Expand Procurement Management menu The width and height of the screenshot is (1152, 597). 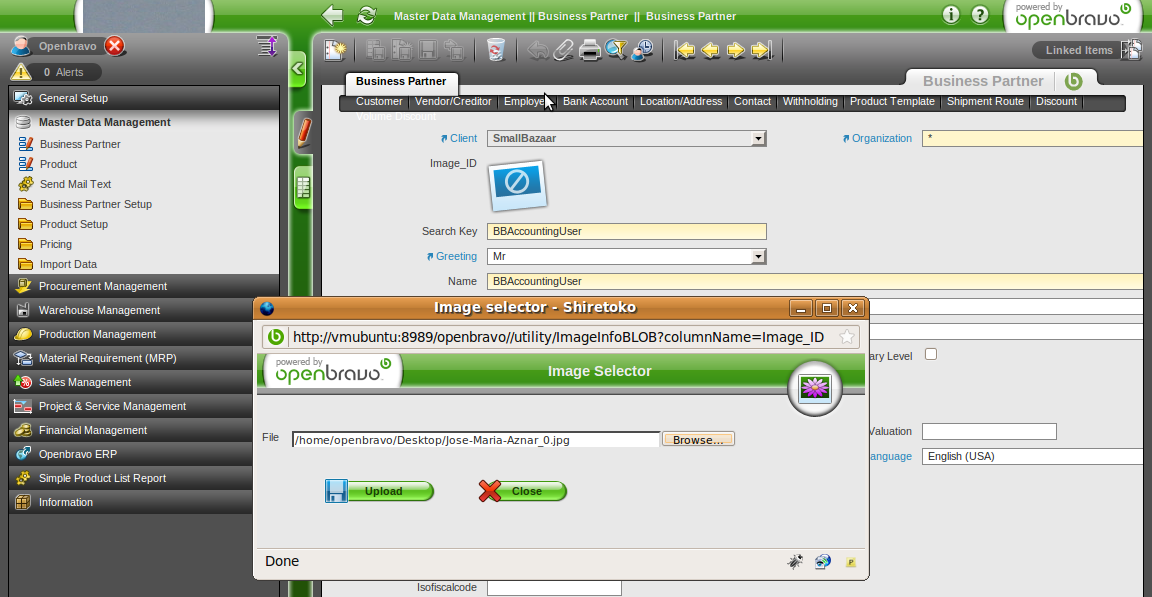pyautogui.click(x=144, y=286)
